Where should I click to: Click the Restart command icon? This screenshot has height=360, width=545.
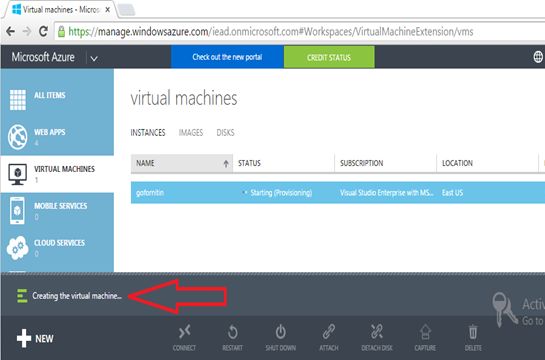[233, 332]
